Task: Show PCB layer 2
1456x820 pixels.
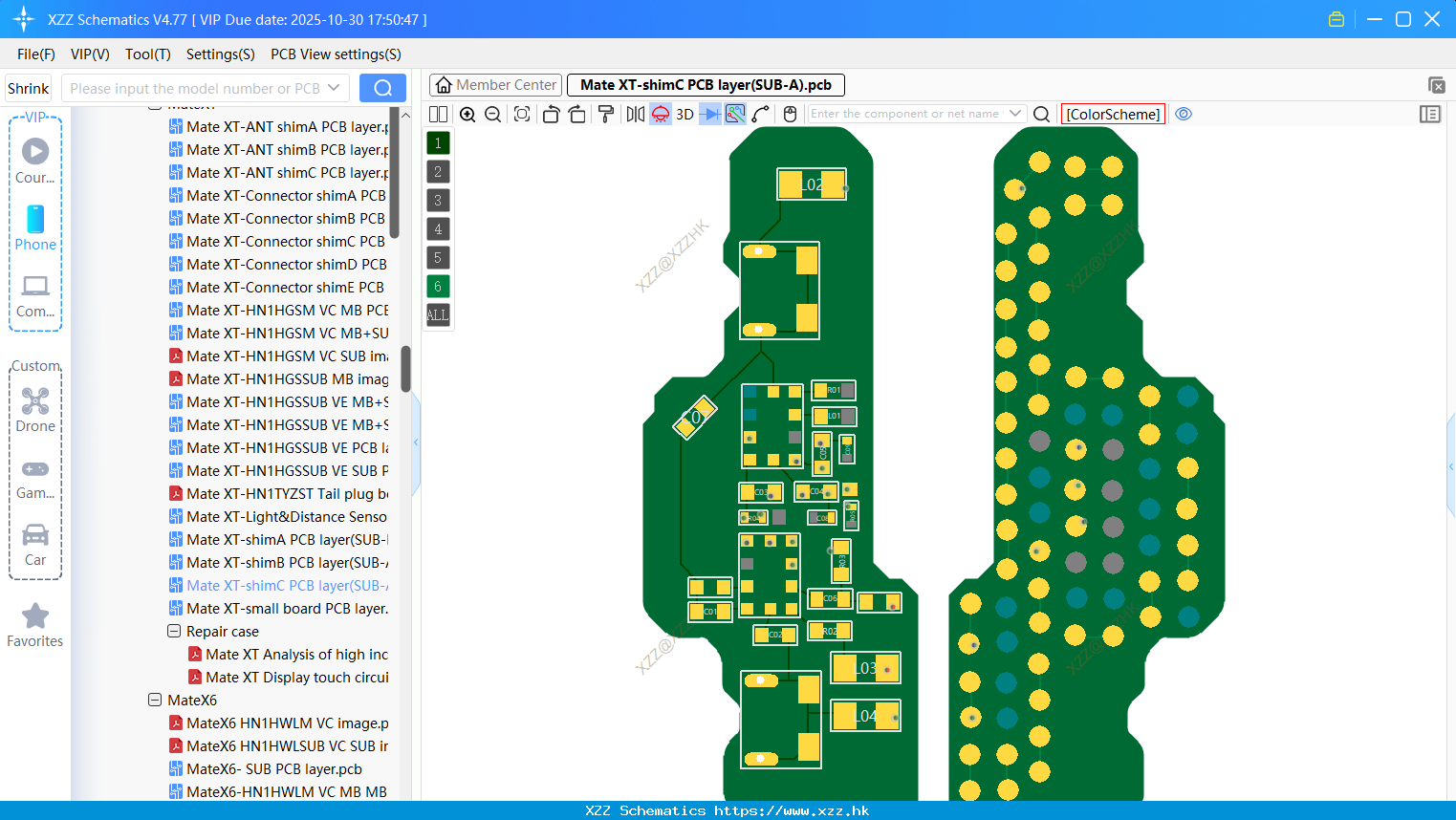Action: pos(438,172)
